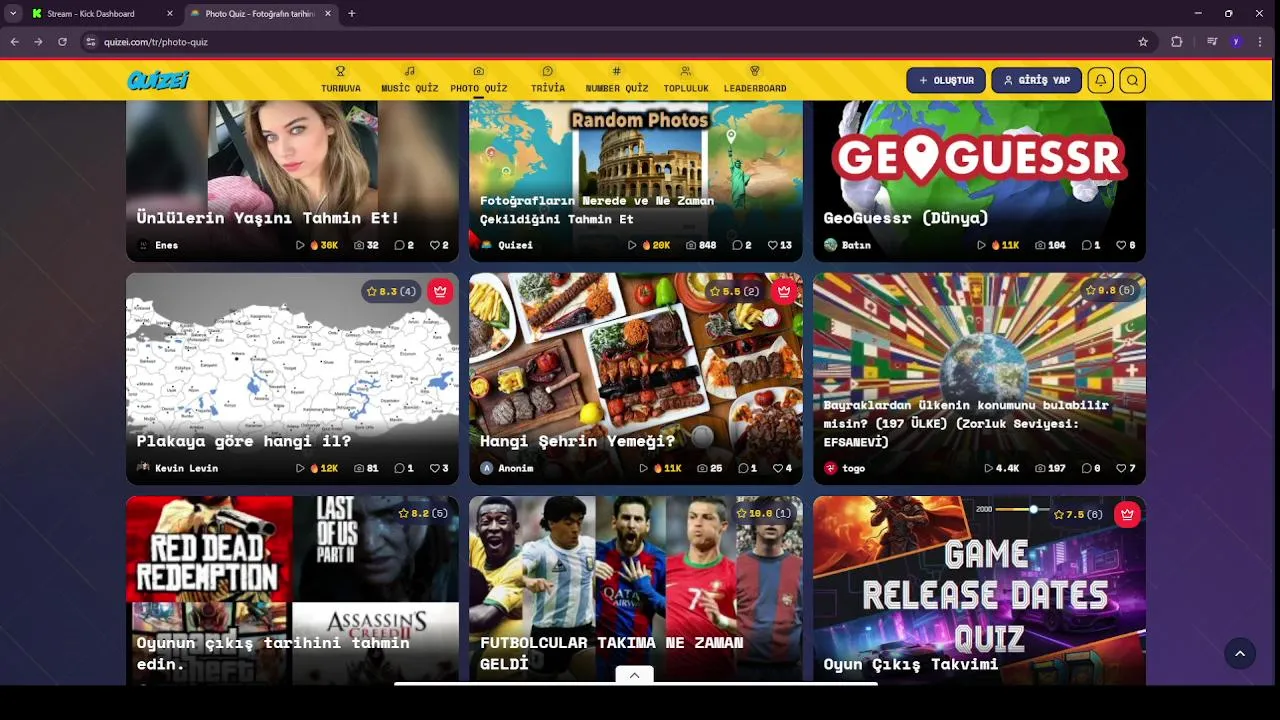Open Plakaya göre hangi il quiz
This screenshot has height=720, width=1280.
(292, 378)
